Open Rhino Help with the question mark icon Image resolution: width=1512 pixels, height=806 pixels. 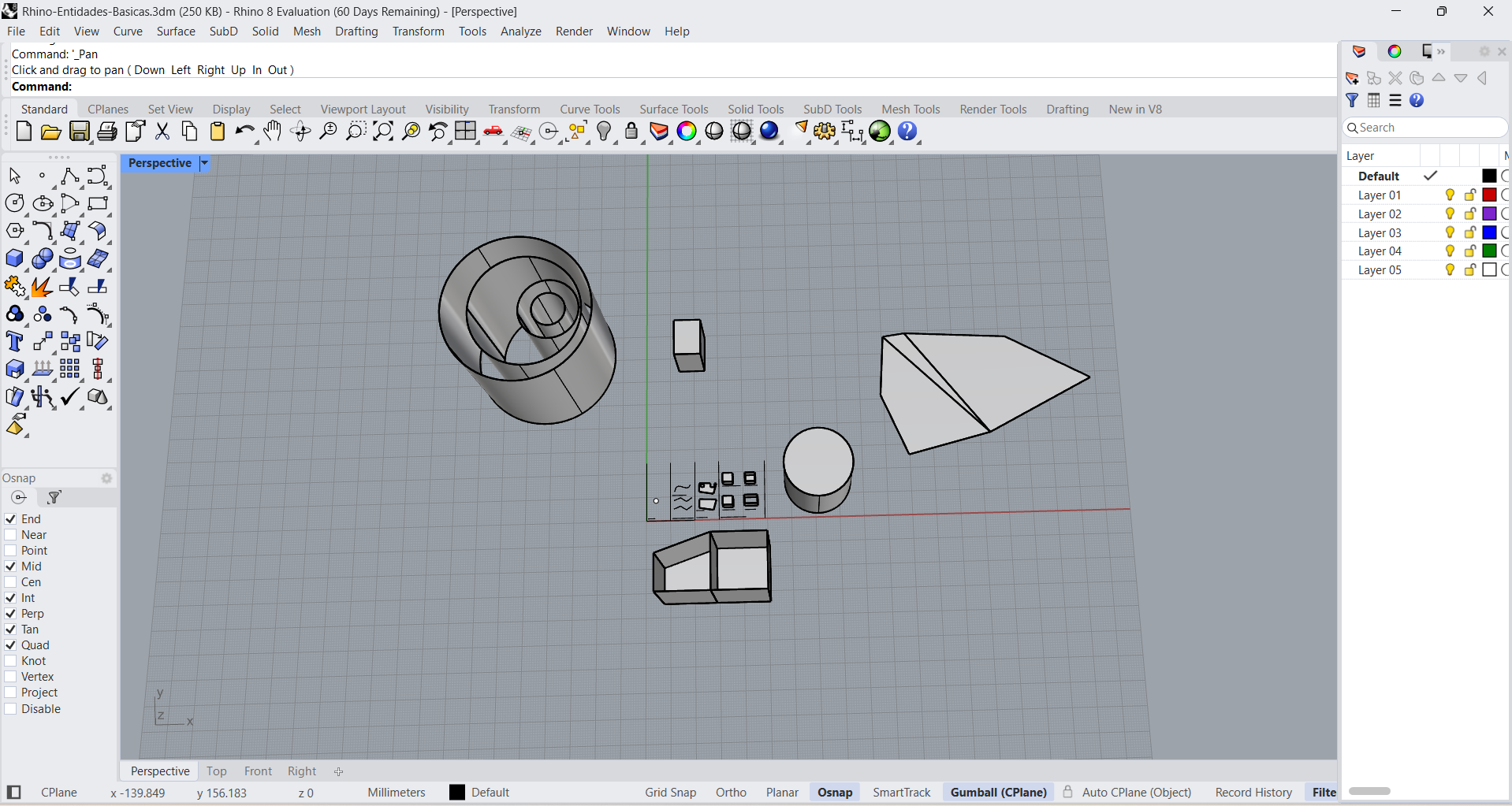[907, 132]
